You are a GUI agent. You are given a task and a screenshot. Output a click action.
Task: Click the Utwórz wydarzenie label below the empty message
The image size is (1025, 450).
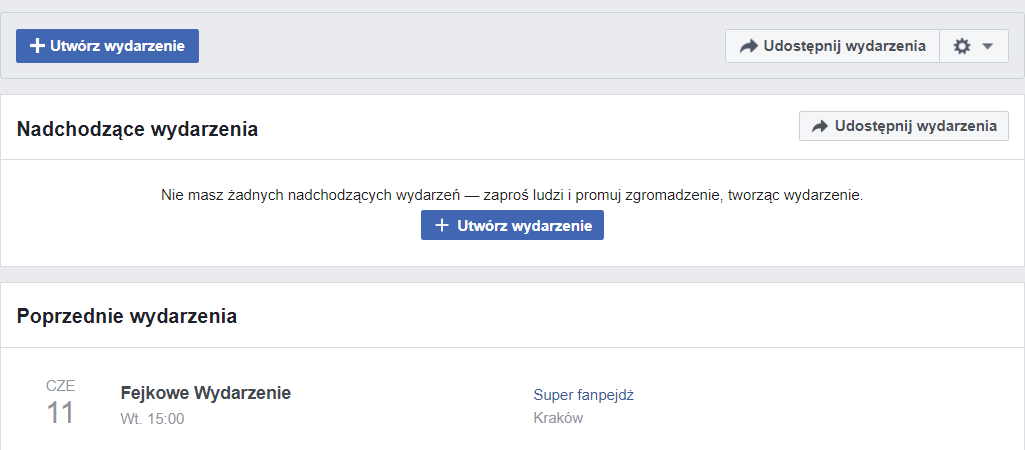pos(524,226)
